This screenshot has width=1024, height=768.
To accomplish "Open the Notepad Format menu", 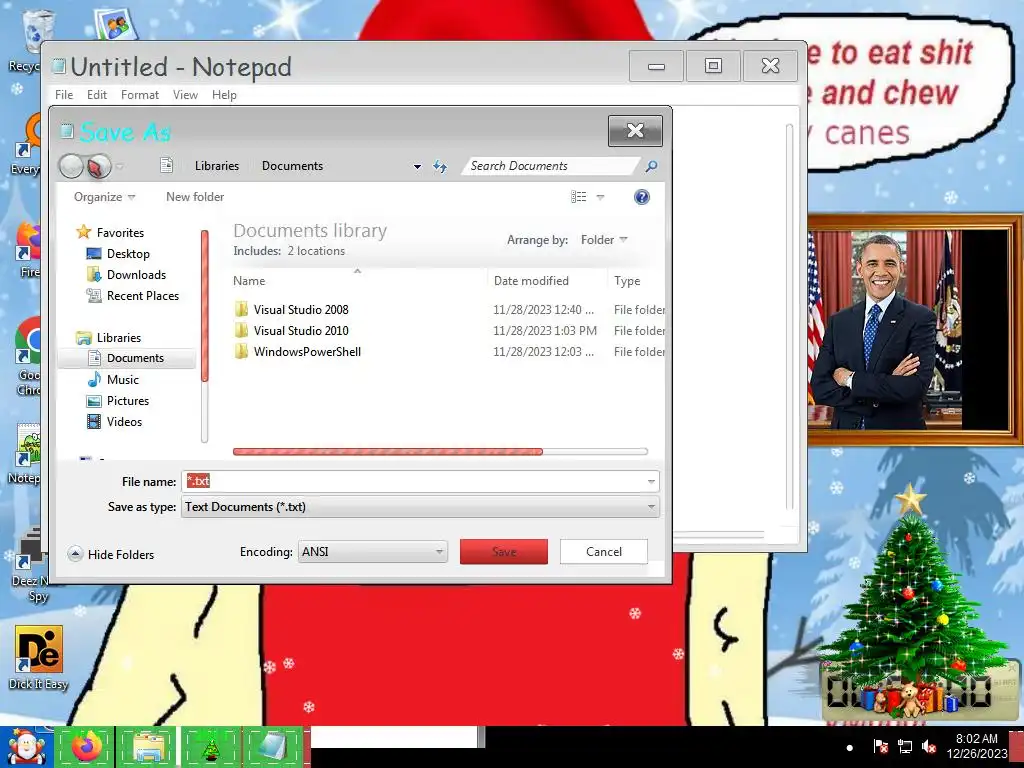I will click(x=140, y=95).
